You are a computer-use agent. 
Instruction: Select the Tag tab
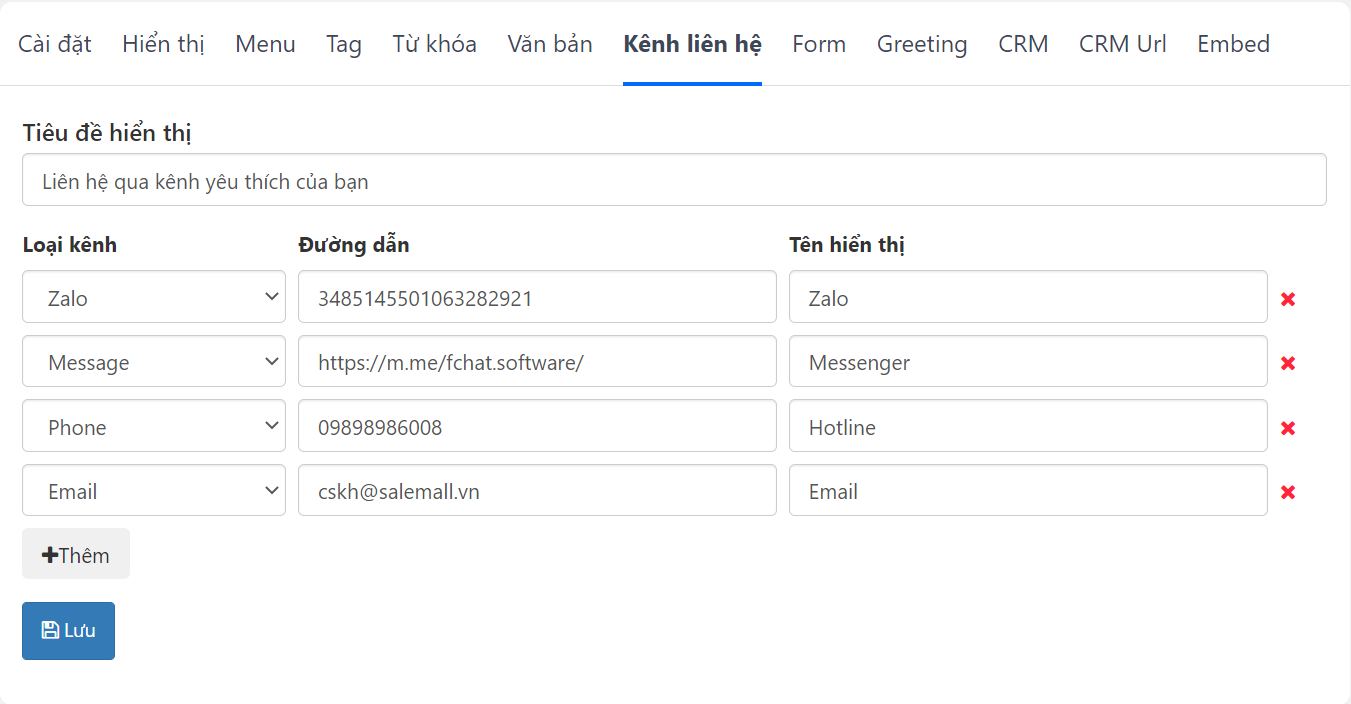[x=344, y=44]
